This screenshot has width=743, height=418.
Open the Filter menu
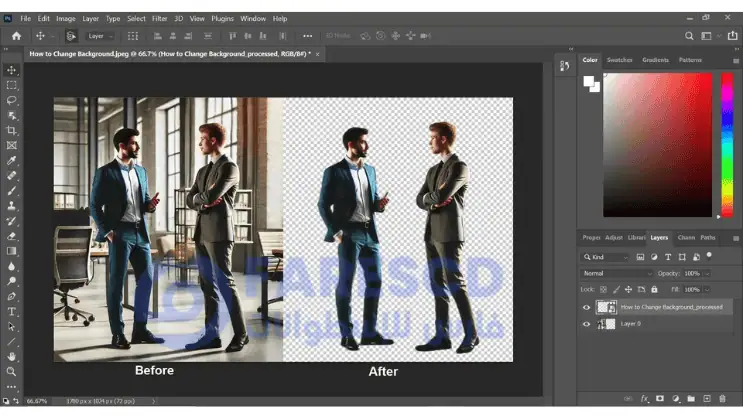click(x=160, y=18)
